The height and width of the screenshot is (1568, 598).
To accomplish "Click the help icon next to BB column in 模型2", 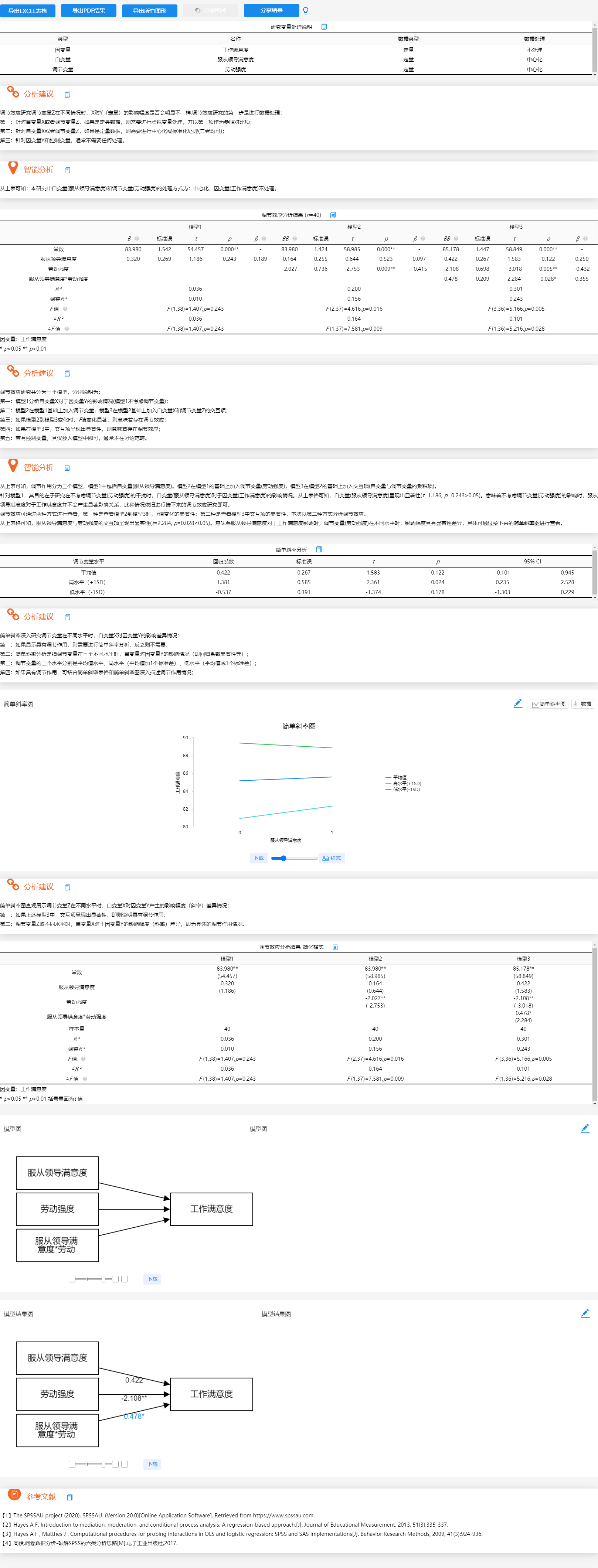I will [295, 239].
